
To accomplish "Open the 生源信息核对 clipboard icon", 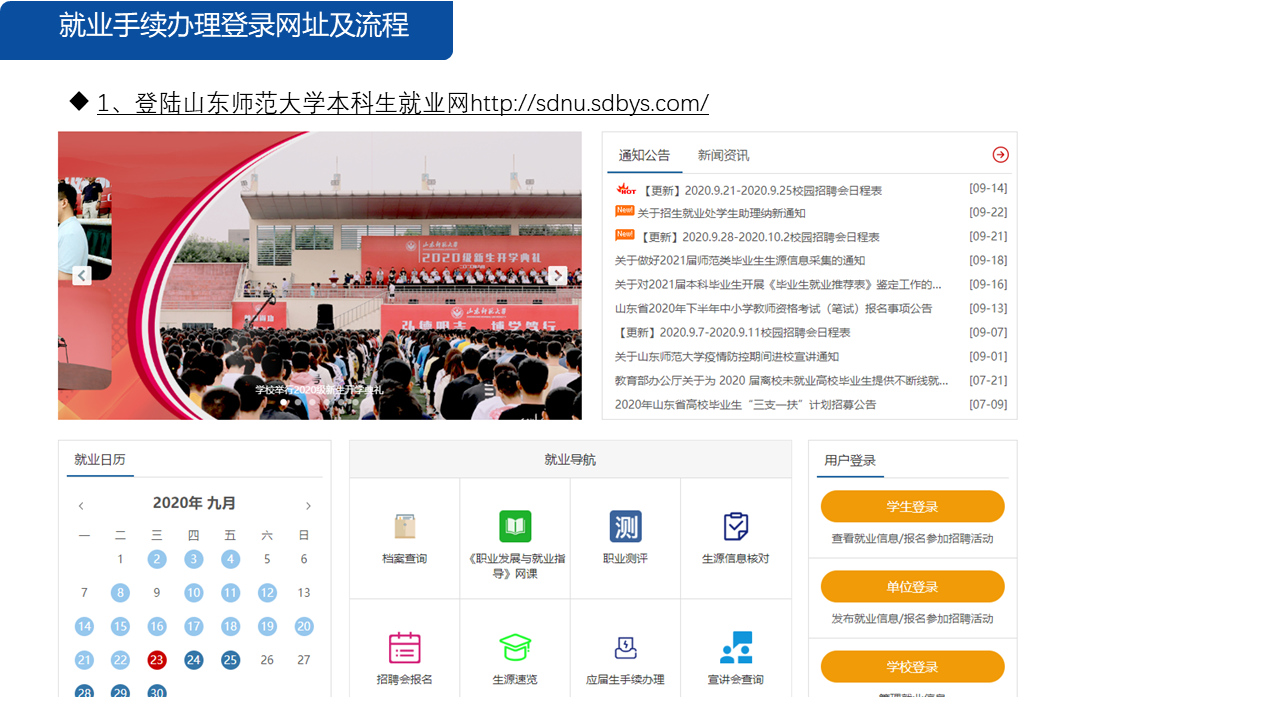I will point(736,527).
